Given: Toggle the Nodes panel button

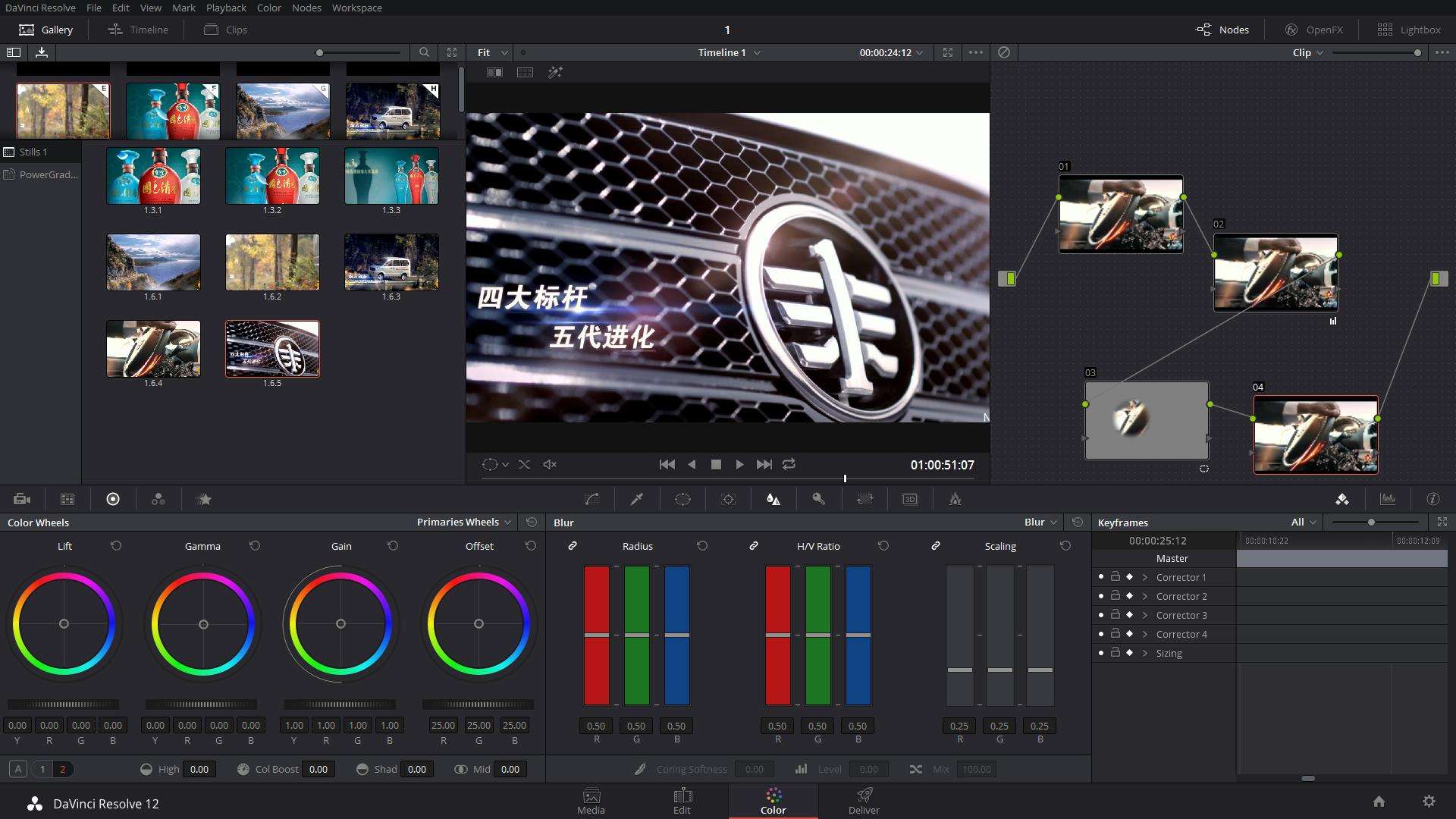Looking at the screenshot, I should pos(1222,30).
